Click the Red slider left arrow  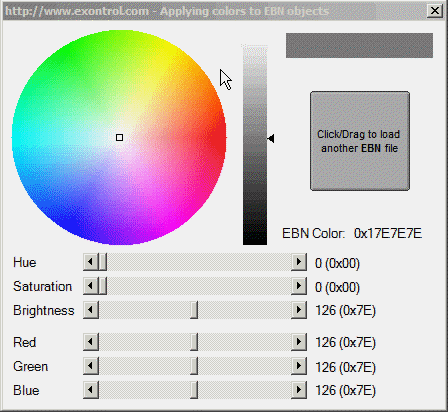[x=91, y=342]
